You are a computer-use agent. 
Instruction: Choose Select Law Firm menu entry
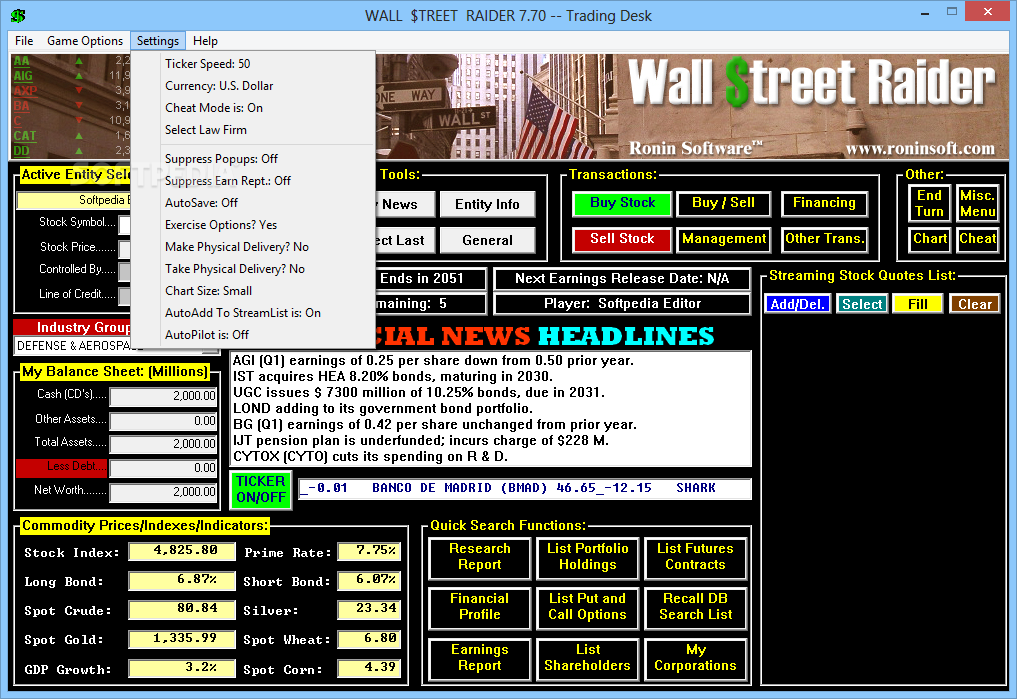pos(253,130)
